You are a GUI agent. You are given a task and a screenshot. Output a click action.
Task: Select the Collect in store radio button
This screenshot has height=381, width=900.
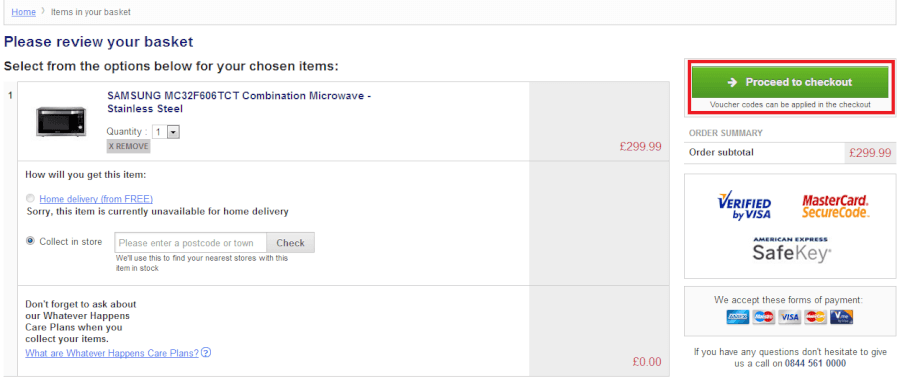pos(30,242)
